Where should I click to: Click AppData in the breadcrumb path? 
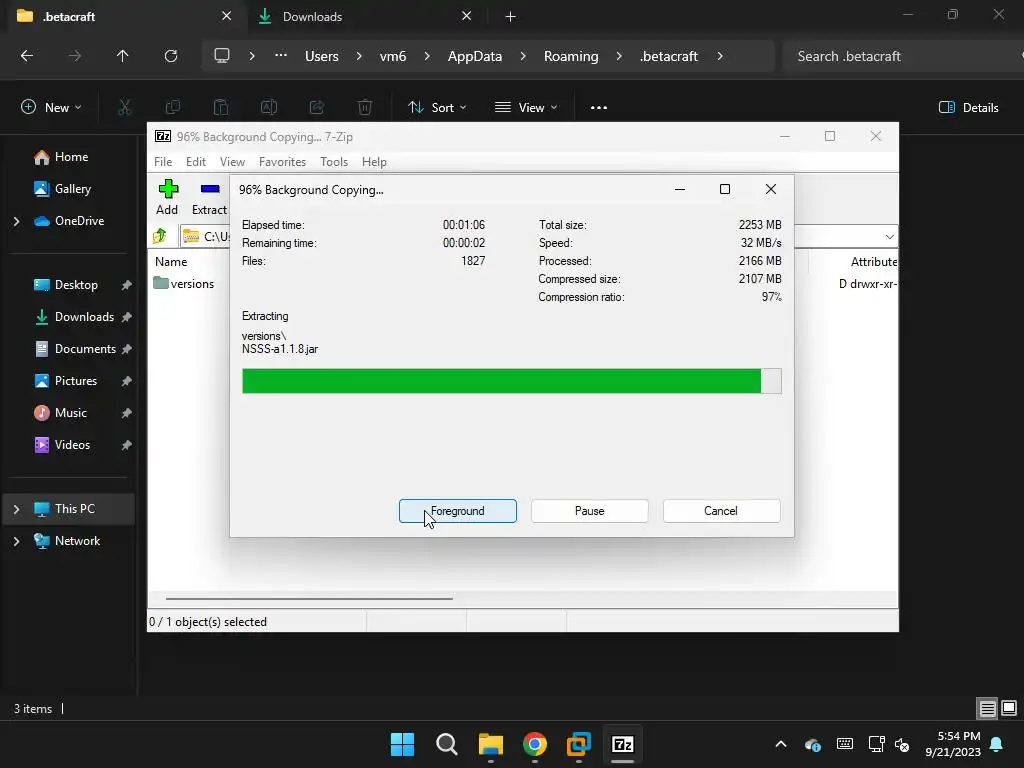475,56
